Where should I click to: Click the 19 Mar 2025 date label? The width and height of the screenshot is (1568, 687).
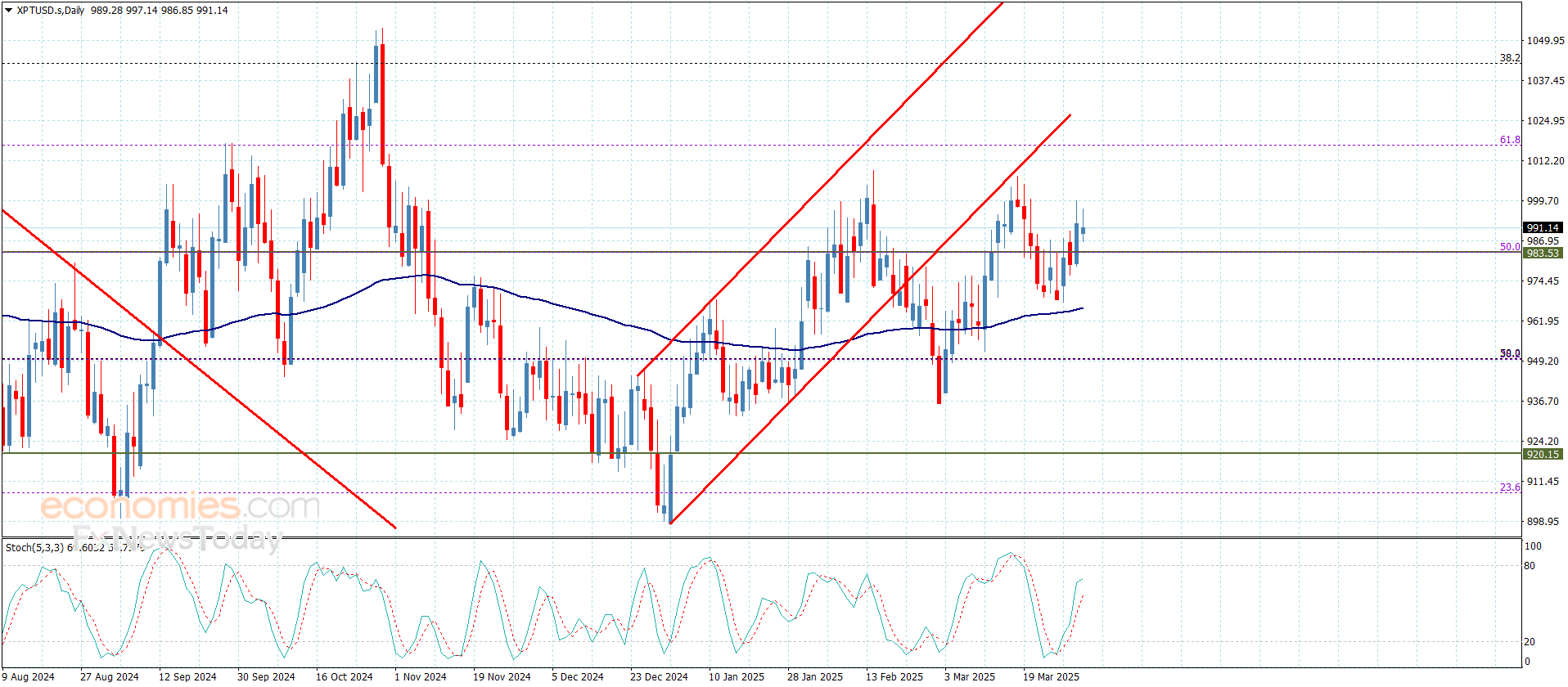(1051, 676)
